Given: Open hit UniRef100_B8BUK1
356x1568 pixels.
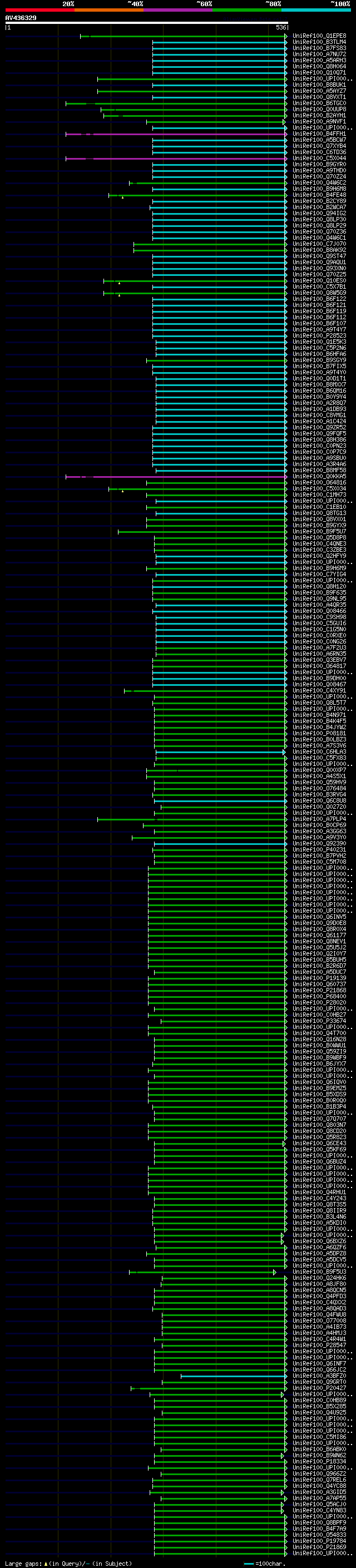Looking at the screenshot, I should point(319,85).
